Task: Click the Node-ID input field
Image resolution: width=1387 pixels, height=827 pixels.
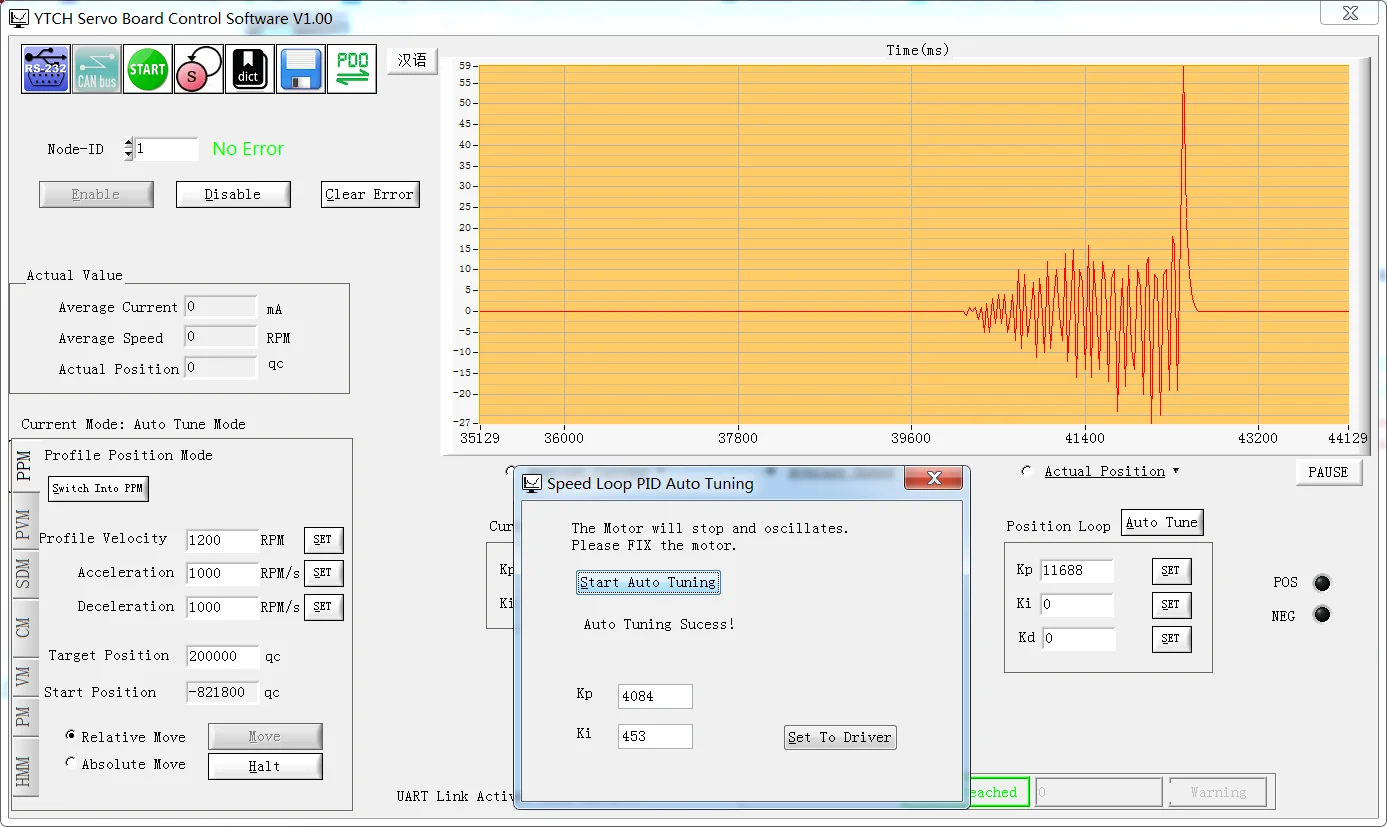Action: coord(166,149)
